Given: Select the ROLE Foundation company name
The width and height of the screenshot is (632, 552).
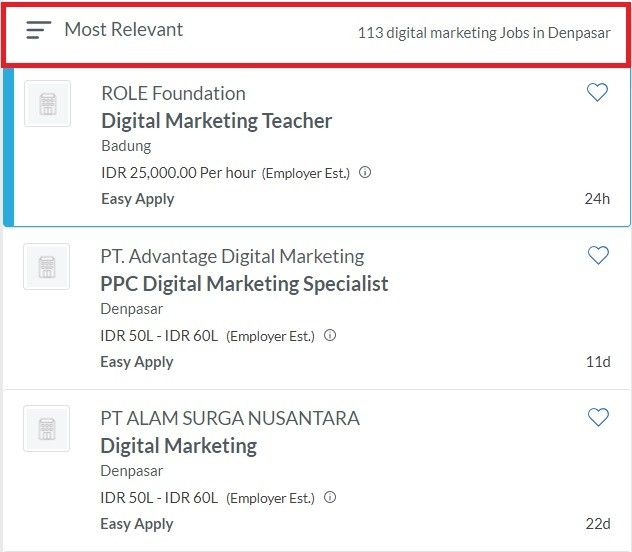Looking at the screenshot, I should (x=173, y=93).
